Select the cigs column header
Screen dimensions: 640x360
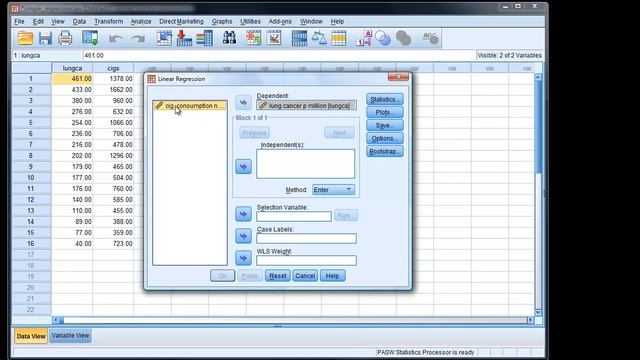coord(113,68)
